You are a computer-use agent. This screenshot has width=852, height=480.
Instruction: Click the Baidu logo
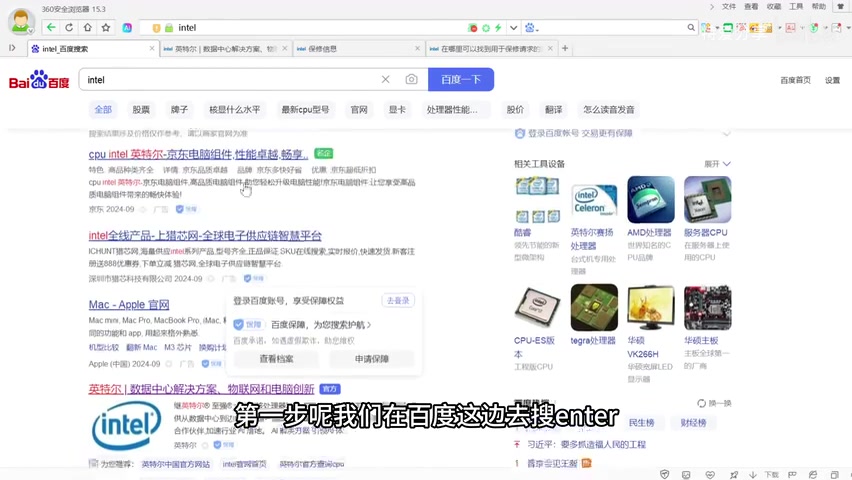pos(39,79)
